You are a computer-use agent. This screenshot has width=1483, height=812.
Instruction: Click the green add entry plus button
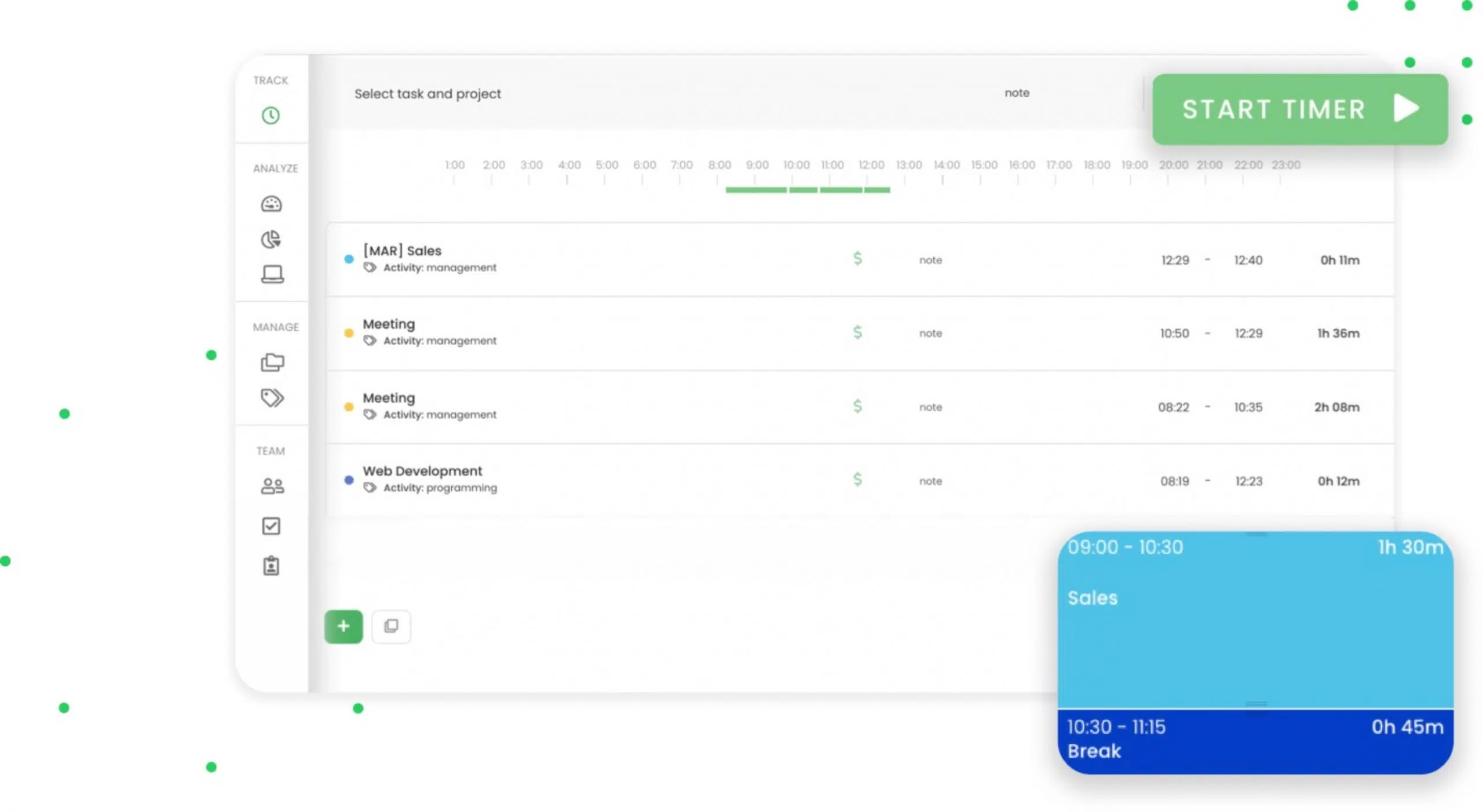pos(343,626)
